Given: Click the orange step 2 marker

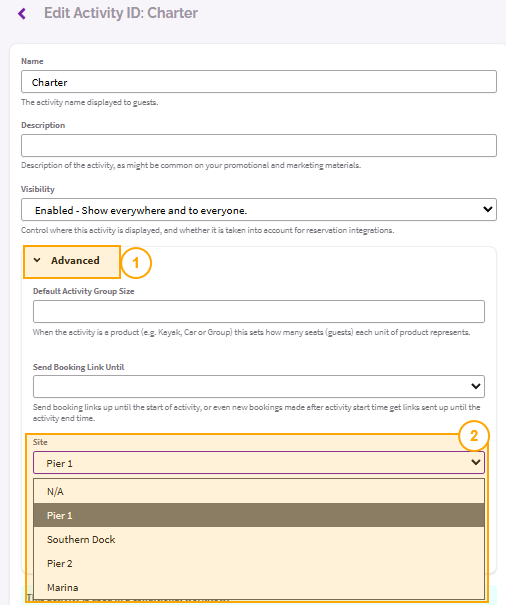Looking at the screenshot, I should tap(474, 436).
